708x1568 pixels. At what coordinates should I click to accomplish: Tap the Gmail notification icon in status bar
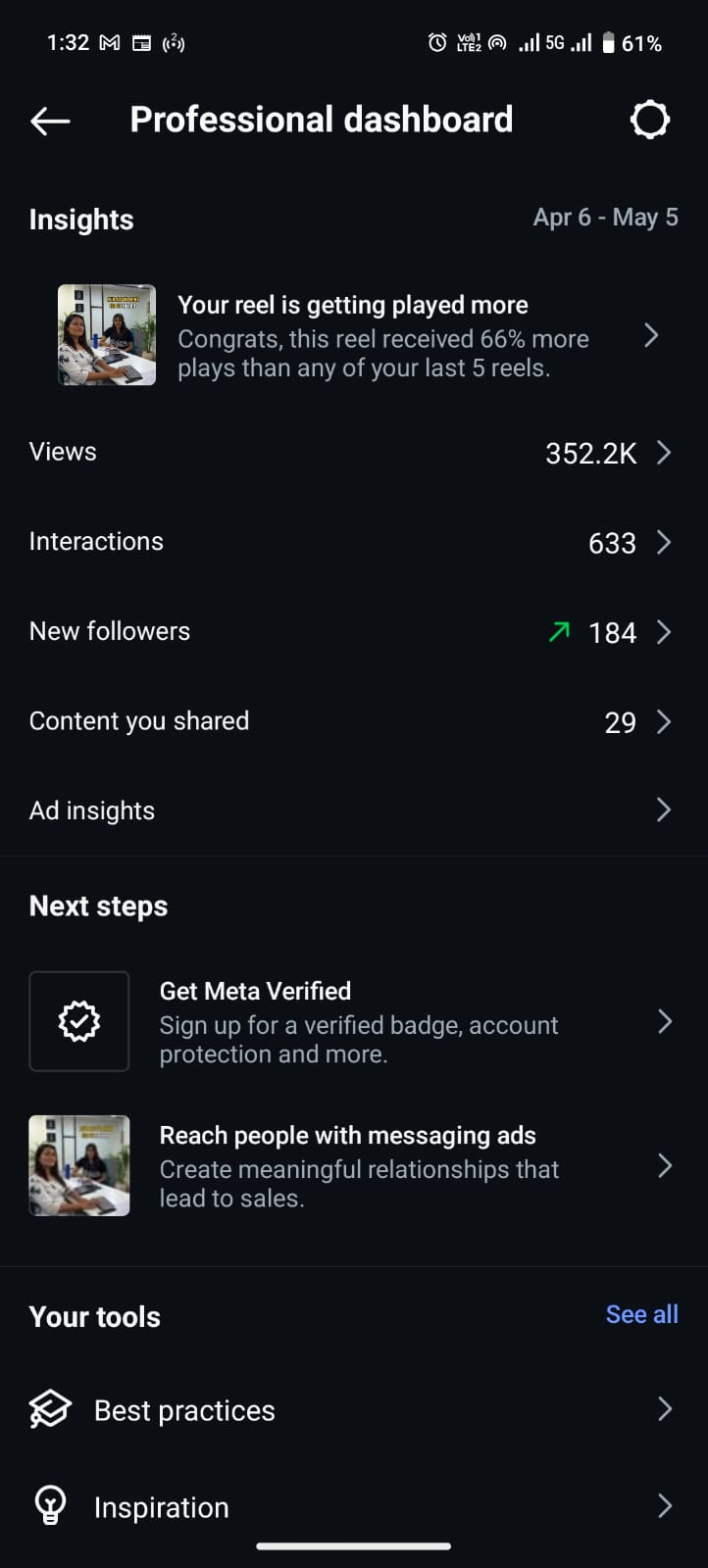pos(110,43)
